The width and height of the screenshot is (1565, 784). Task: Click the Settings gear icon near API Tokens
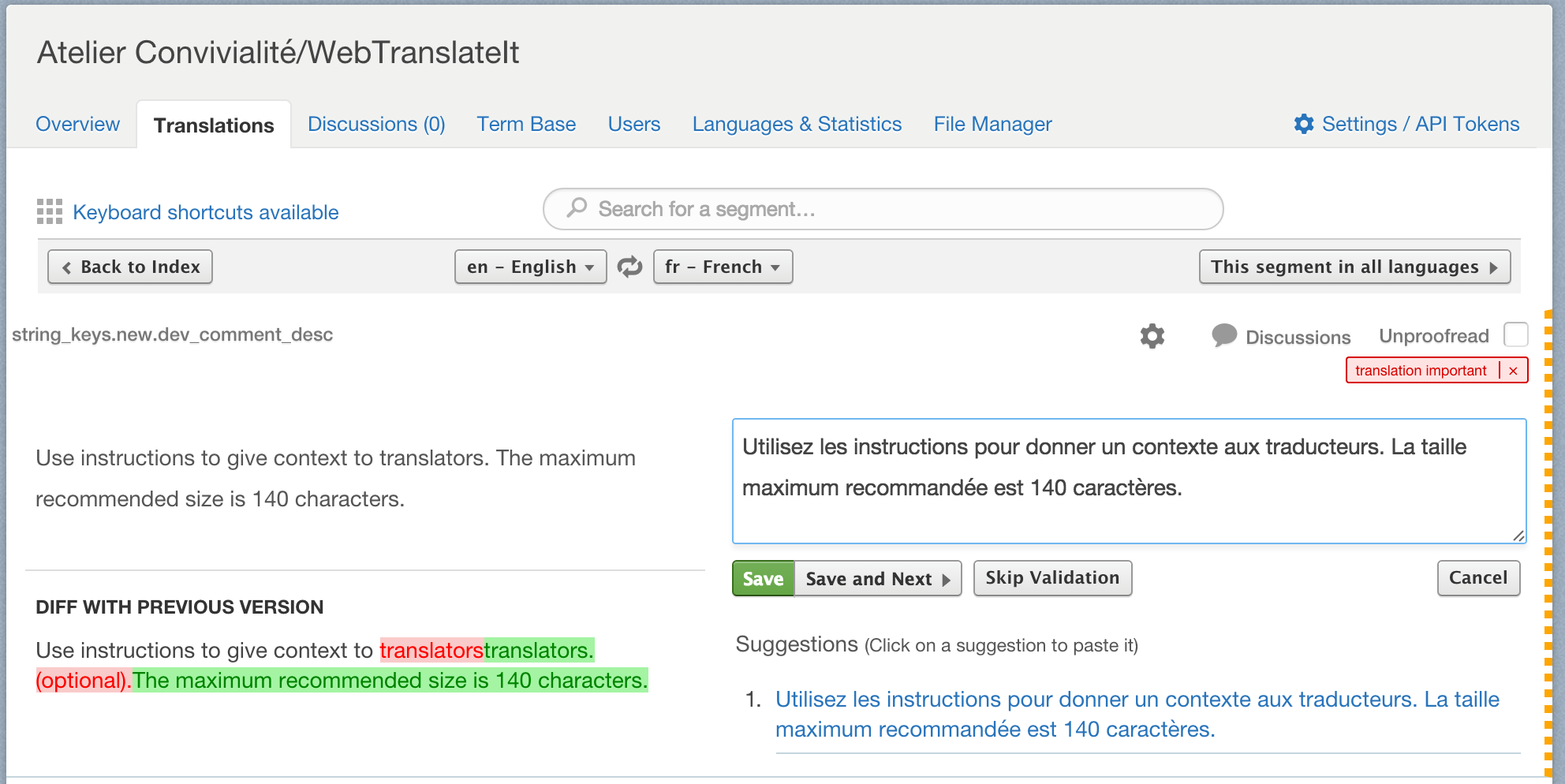1304,124
